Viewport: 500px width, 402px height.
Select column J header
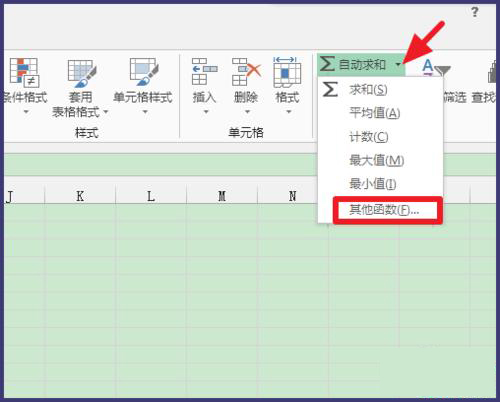click(x=24, y=196)
